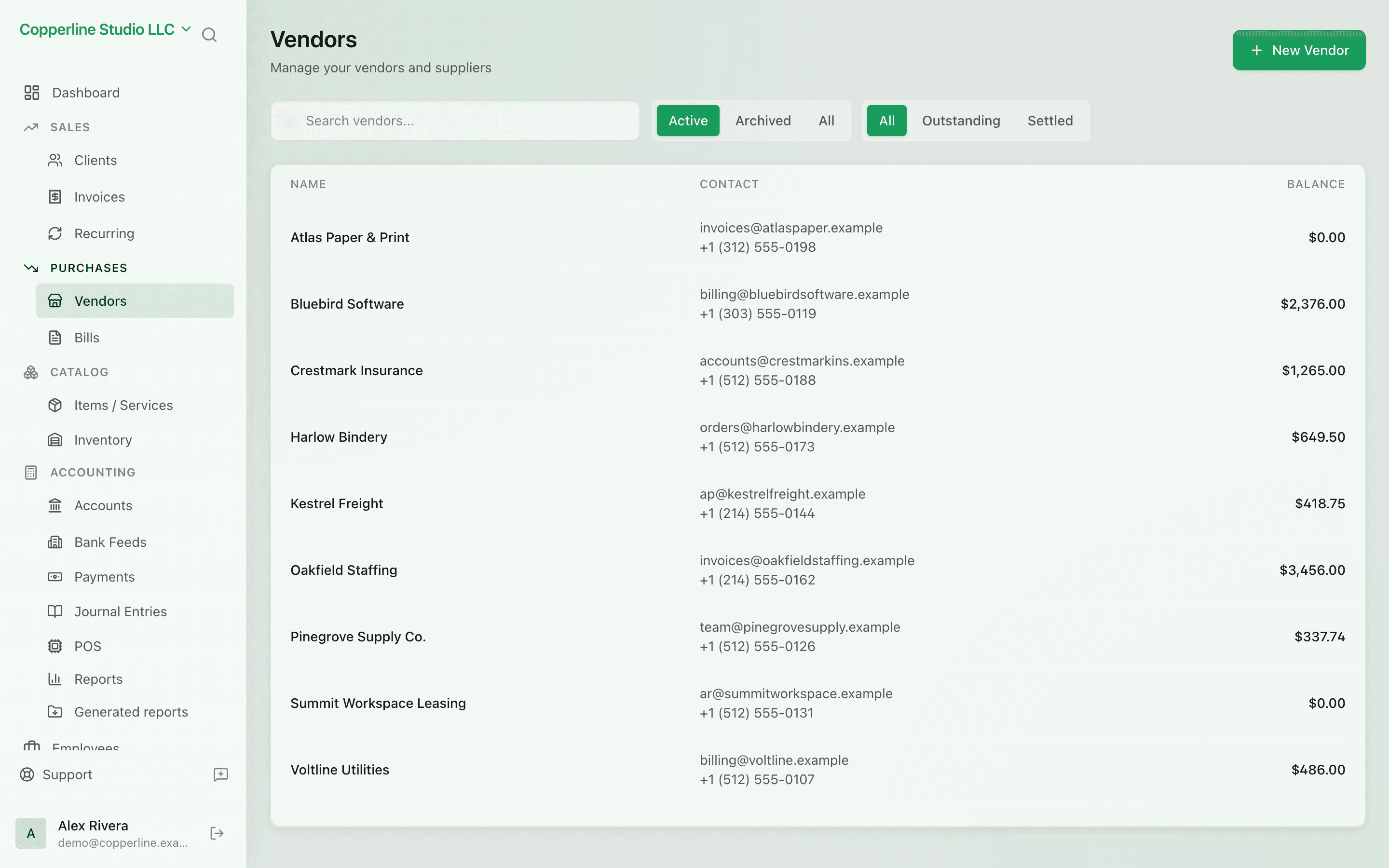Screen dimensions: 1389x868
Task: Select the Active status filter
Action: [x=688, y=121]
